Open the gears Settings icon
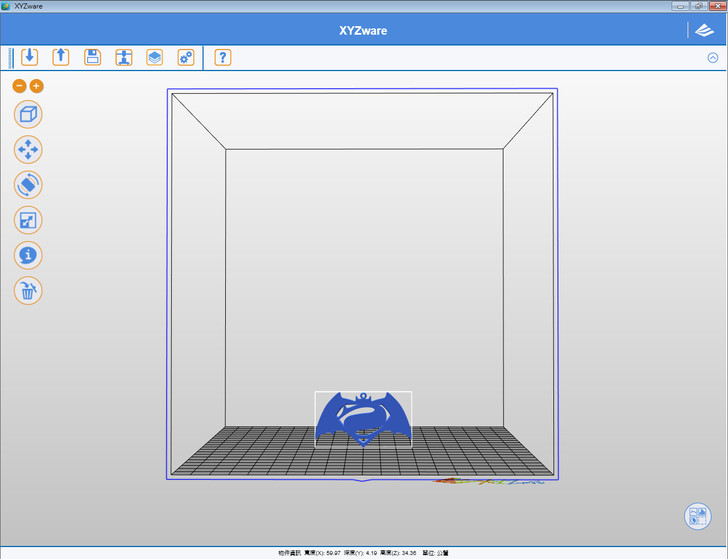728x559 pixels. (185, 57)
